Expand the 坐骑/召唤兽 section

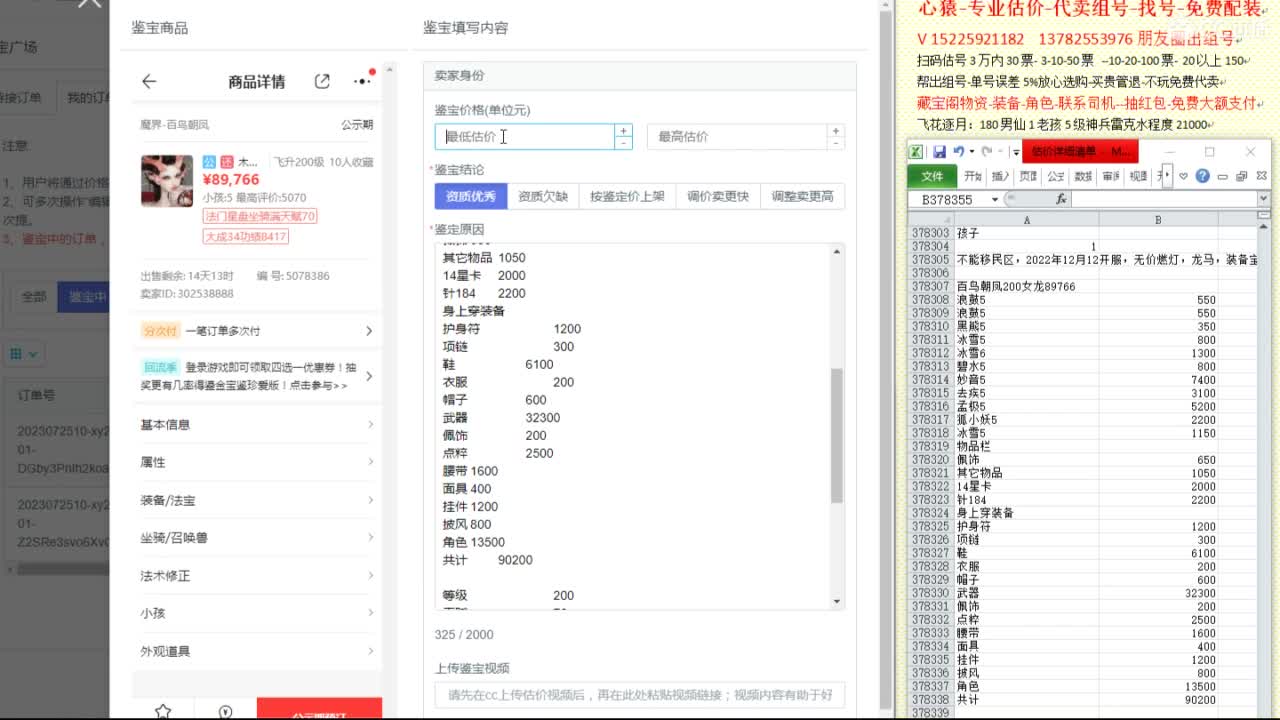click(x=255, y=537)
